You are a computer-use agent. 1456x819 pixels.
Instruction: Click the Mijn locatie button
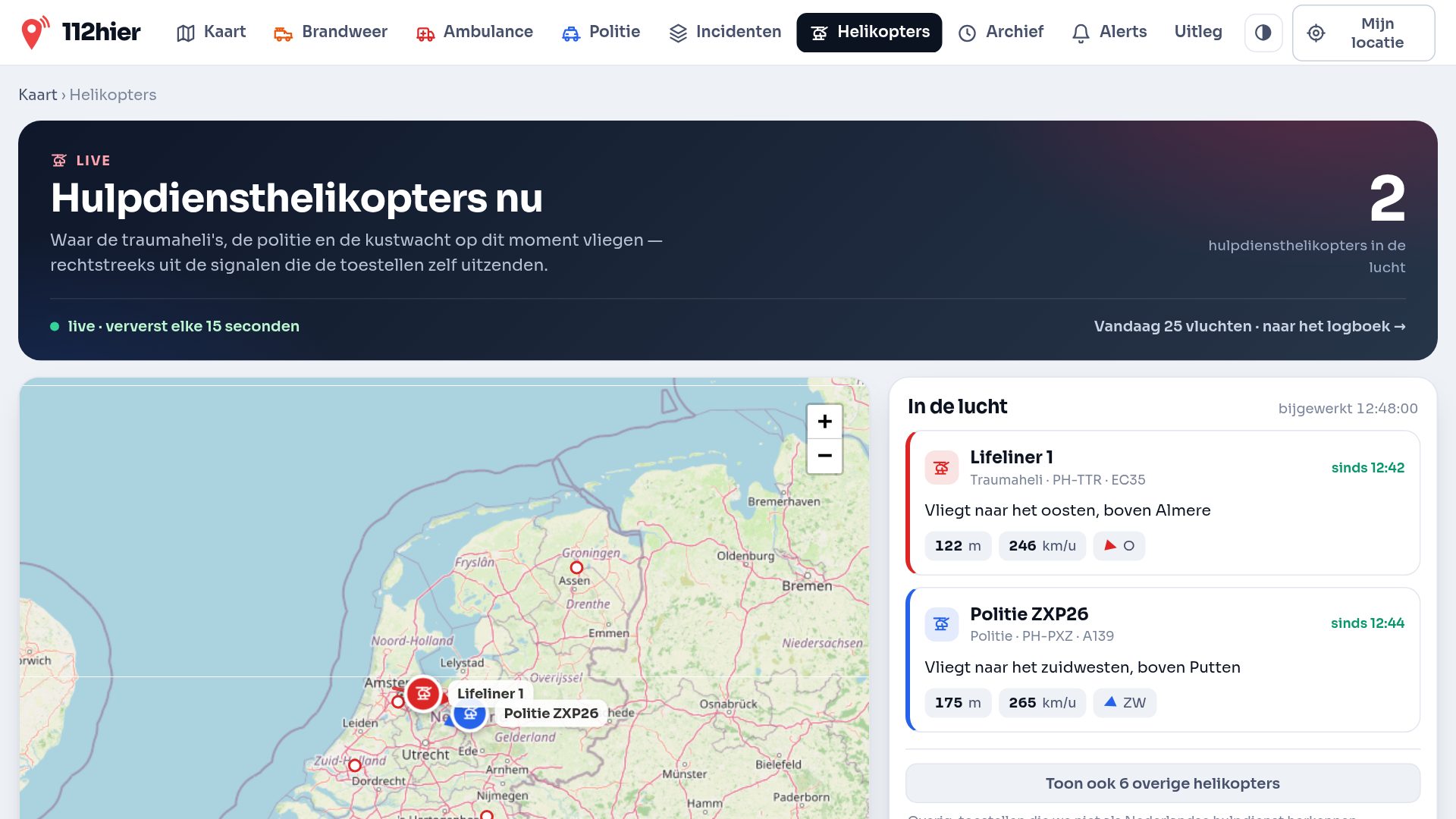point(1363,33)
